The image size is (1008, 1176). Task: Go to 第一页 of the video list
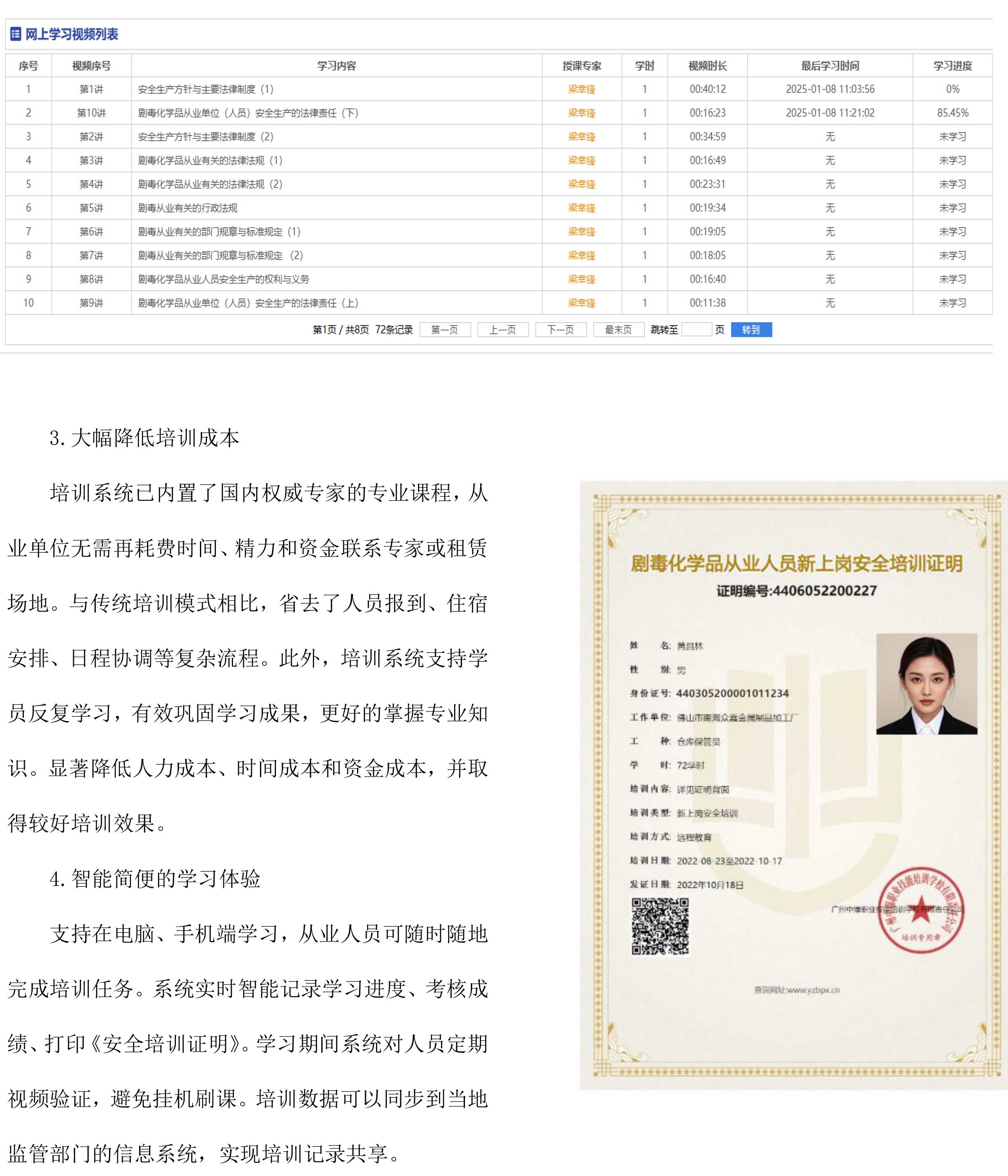[445, 330]
